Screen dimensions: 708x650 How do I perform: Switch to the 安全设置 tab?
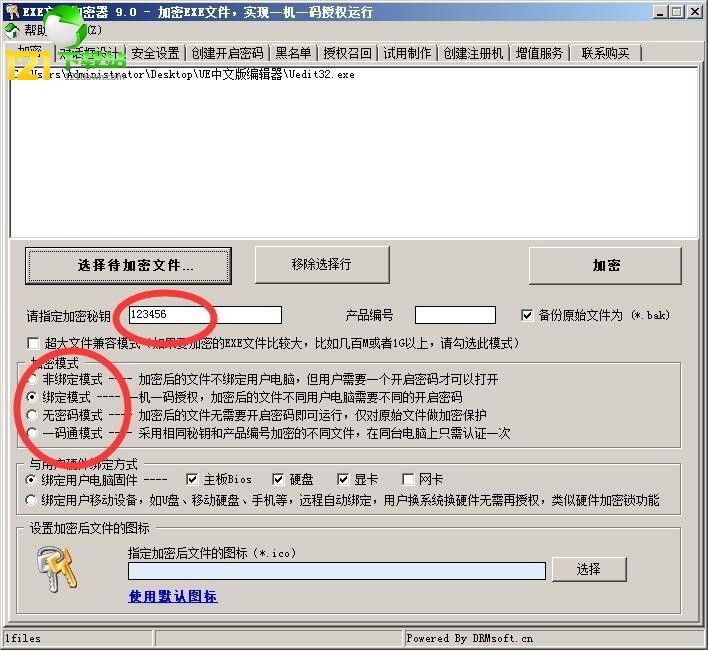156,53
